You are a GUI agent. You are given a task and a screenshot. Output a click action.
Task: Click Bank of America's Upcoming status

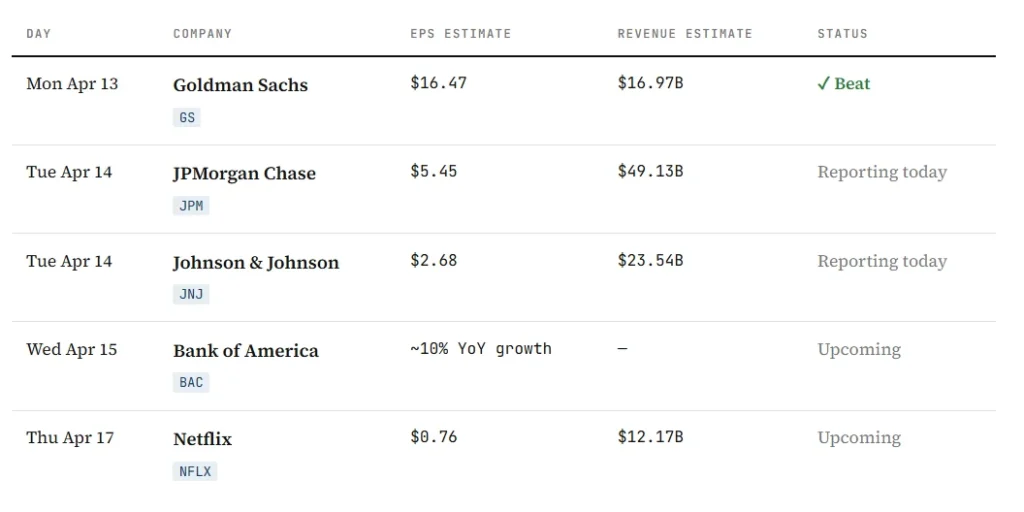pyautogui.click(x=858, y=349)
